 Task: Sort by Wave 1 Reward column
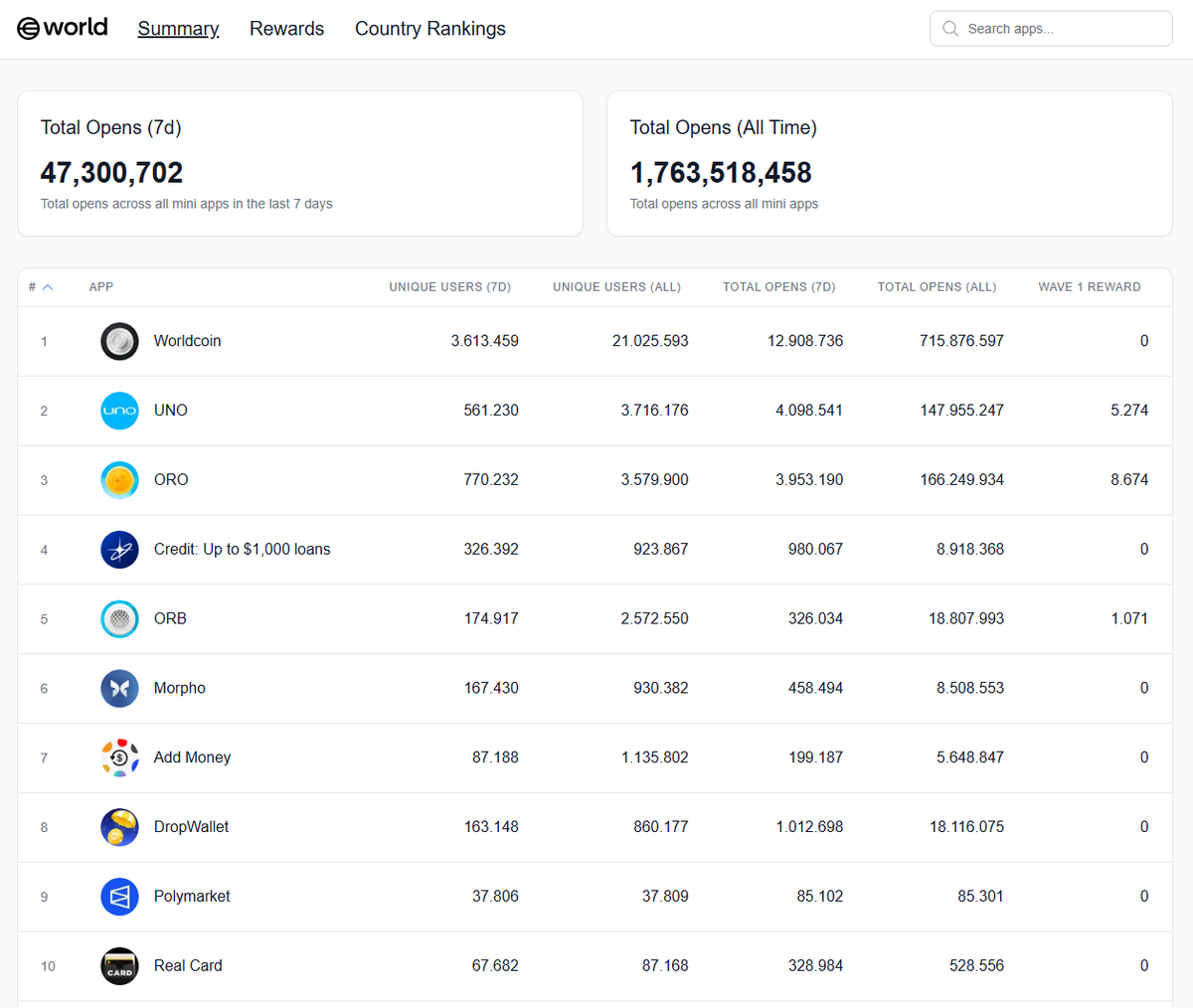pos(1090,287)
